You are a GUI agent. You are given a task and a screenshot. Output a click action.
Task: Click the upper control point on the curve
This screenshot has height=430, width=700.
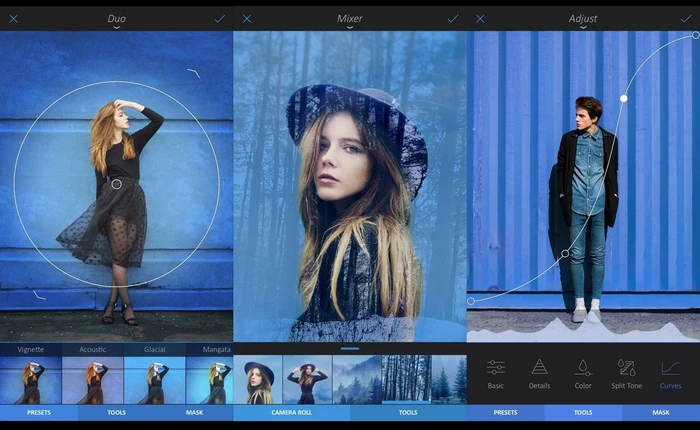tap(624, 98)
